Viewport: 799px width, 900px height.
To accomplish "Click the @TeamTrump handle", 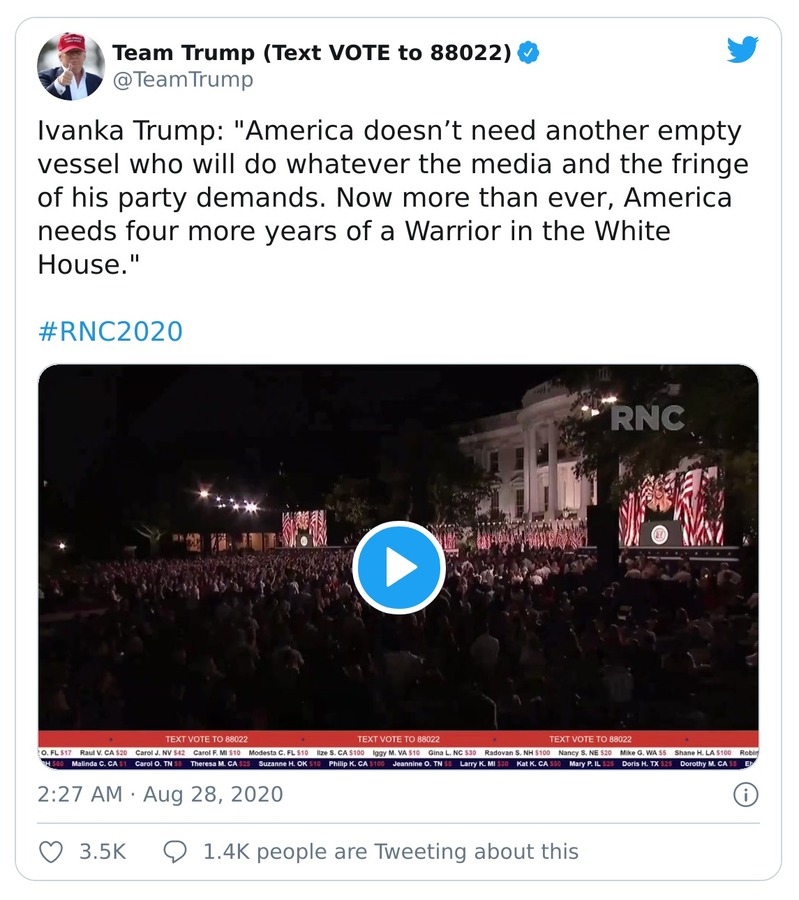I will (183, 80).
